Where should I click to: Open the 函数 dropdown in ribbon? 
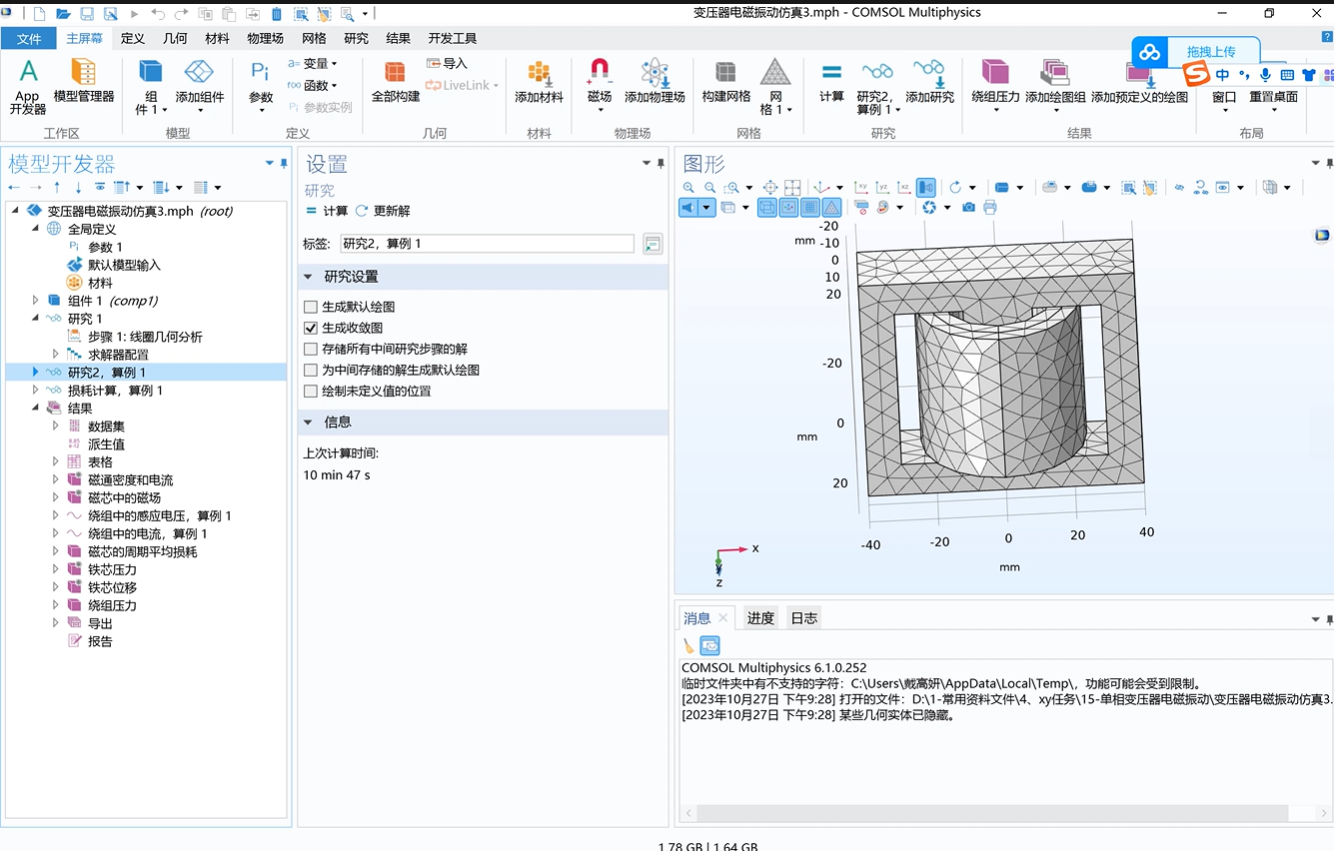point(312,85)
